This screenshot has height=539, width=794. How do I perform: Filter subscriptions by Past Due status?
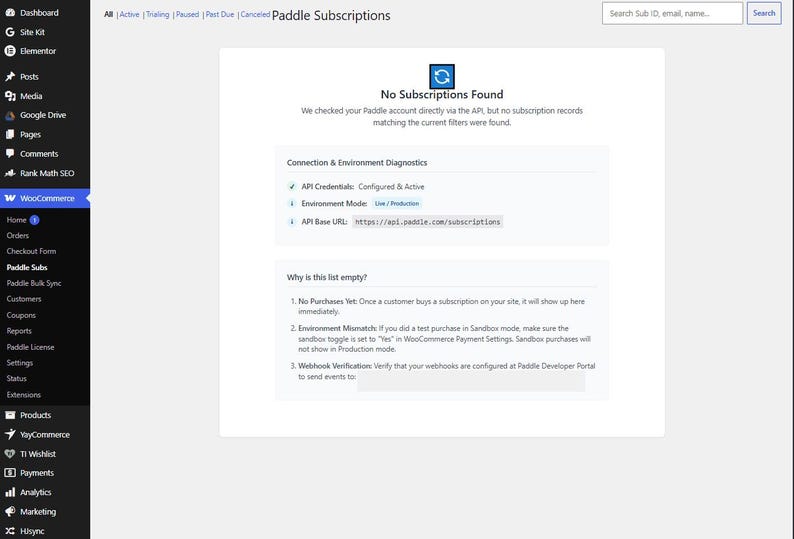[220, 14]
